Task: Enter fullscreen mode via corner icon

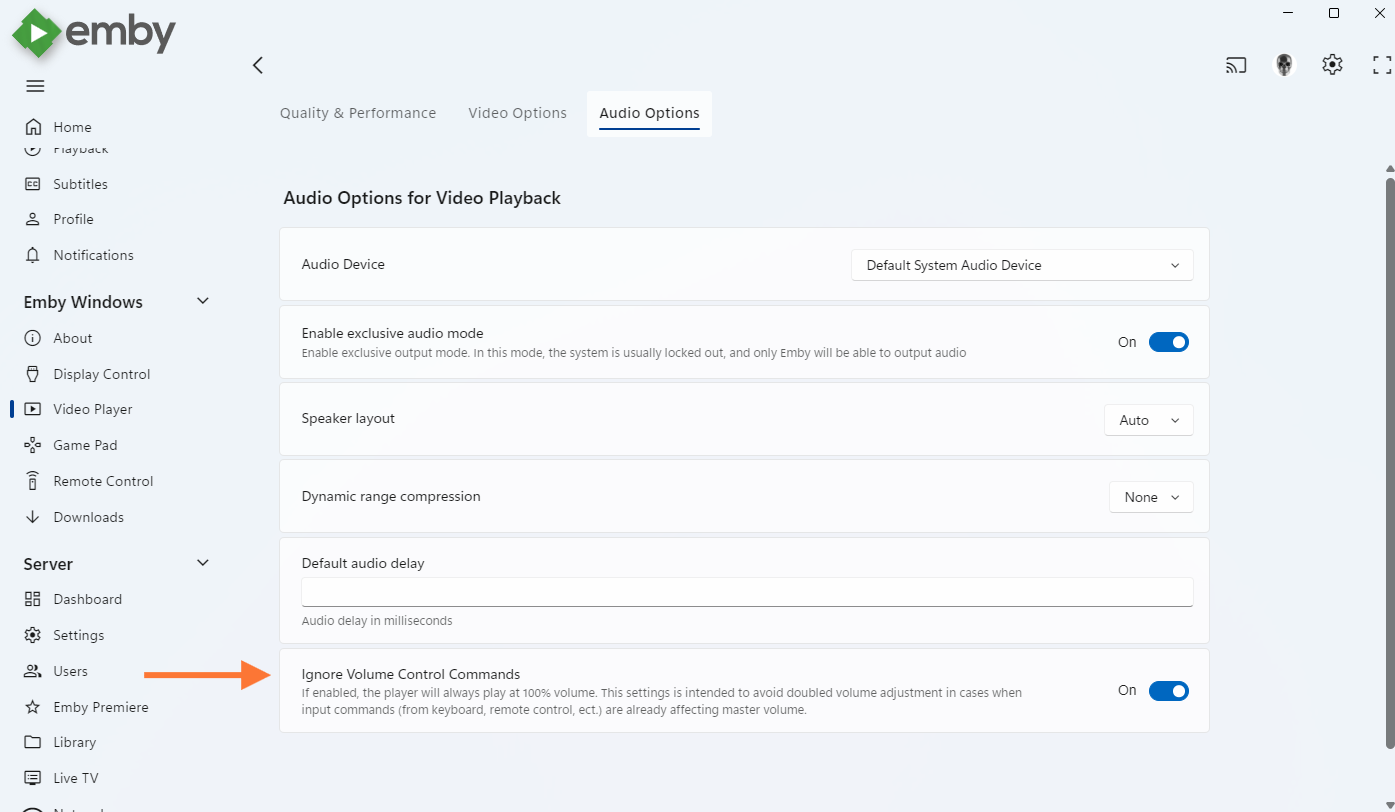Action: [1381, 66]
